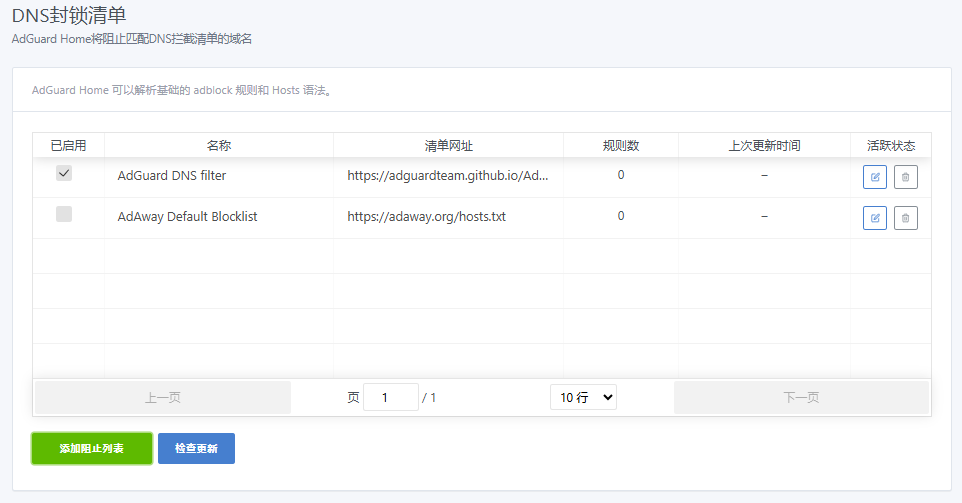Click the green 添加阻止列表 button

(92, 448)
